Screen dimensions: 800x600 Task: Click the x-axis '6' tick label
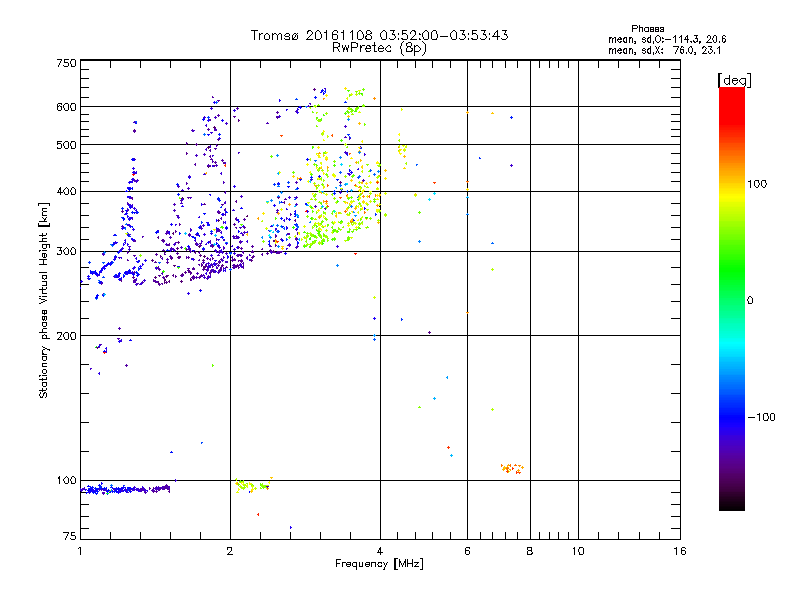coord(467,551)
